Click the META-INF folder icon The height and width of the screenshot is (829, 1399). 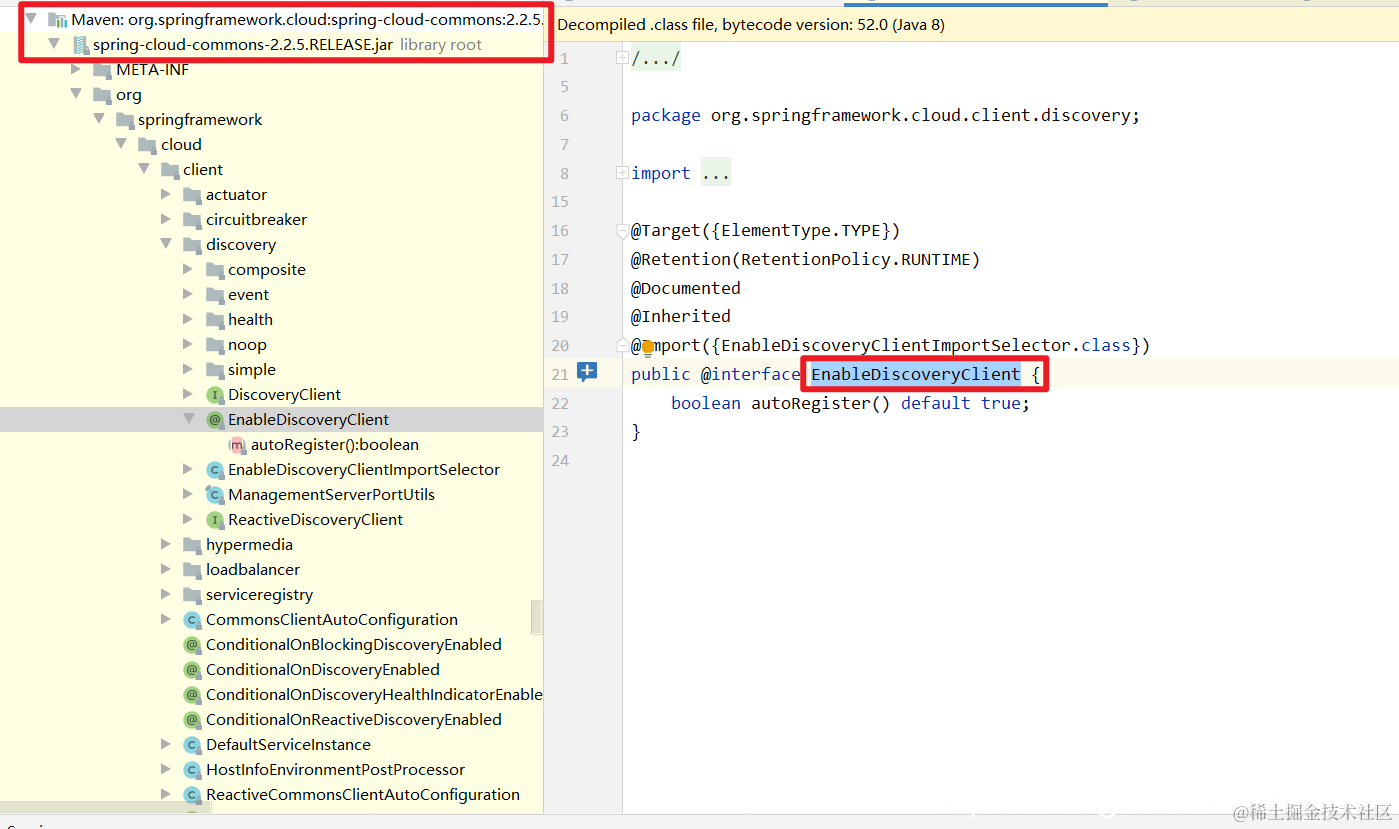coord(101,70)
